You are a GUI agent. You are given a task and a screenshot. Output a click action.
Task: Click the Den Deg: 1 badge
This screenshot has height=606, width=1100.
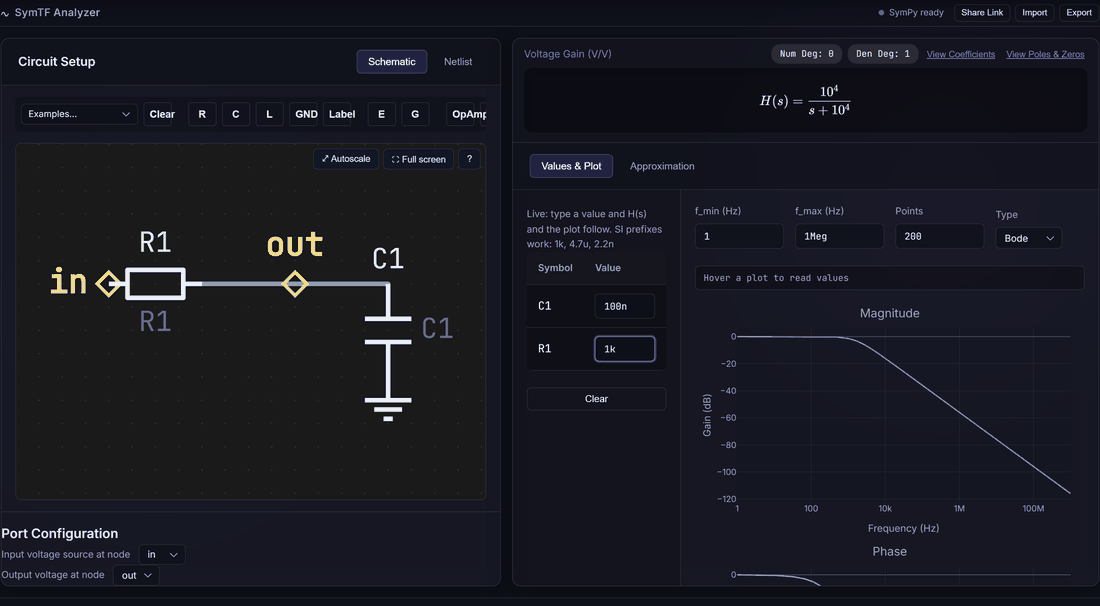(883, 54)
